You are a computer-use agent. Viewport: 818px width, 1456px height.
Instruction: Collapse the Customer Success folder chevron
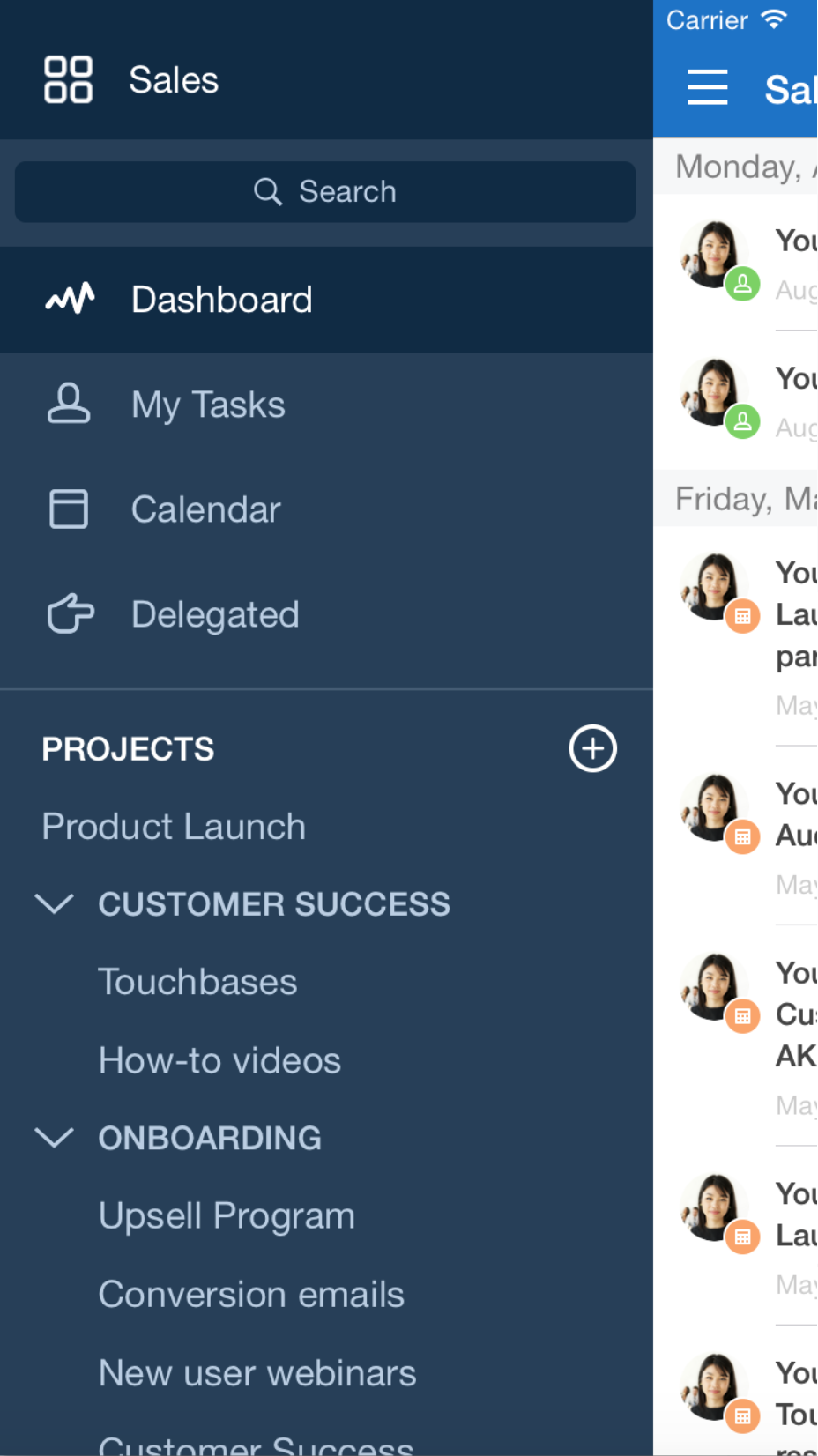click(x=54, y=904)
